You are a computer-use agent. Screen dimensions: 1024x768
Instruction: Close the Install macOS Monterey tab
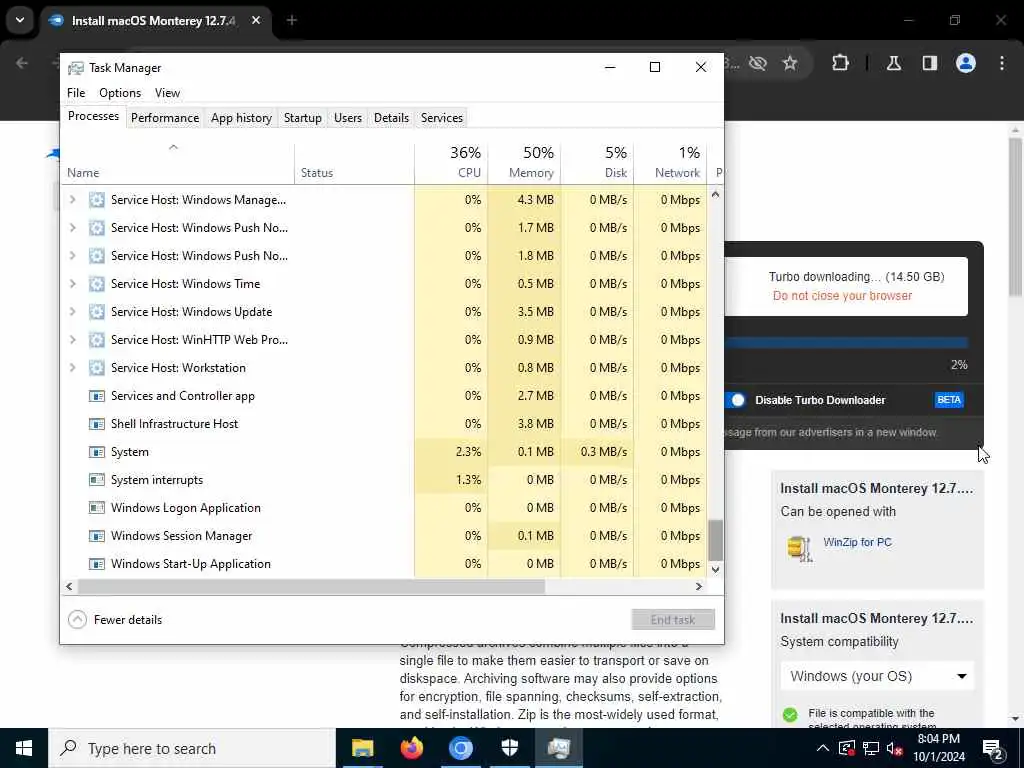[x=256, y=20]
